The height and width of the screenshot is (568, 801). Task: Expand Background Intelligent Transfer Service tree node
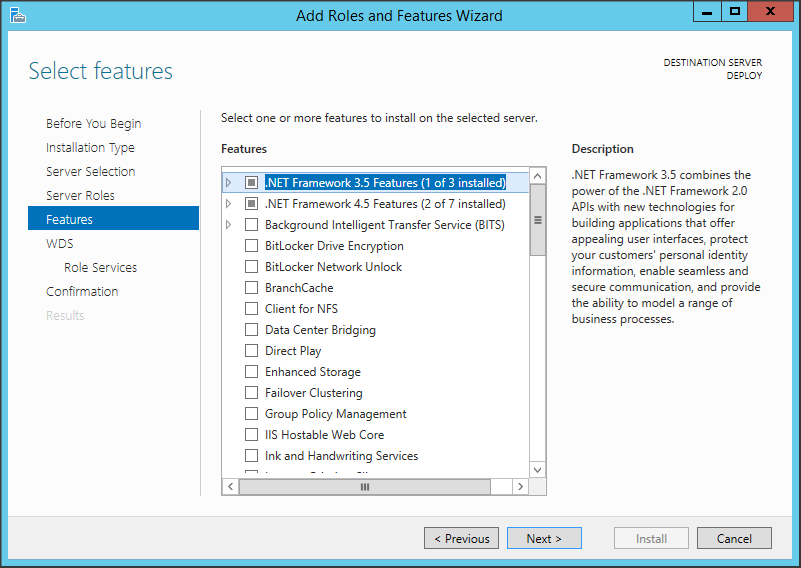coord(229,225)
